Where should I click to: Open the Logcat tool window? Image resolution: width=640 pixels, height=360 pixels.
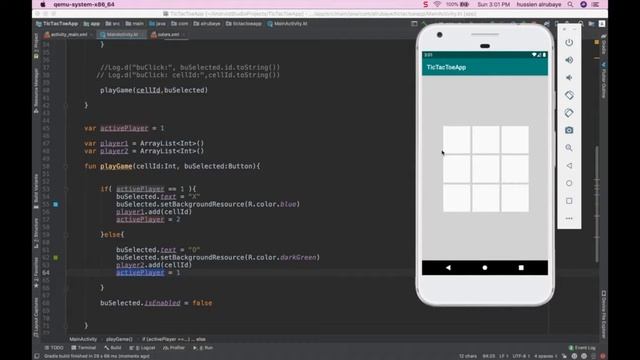142,348
